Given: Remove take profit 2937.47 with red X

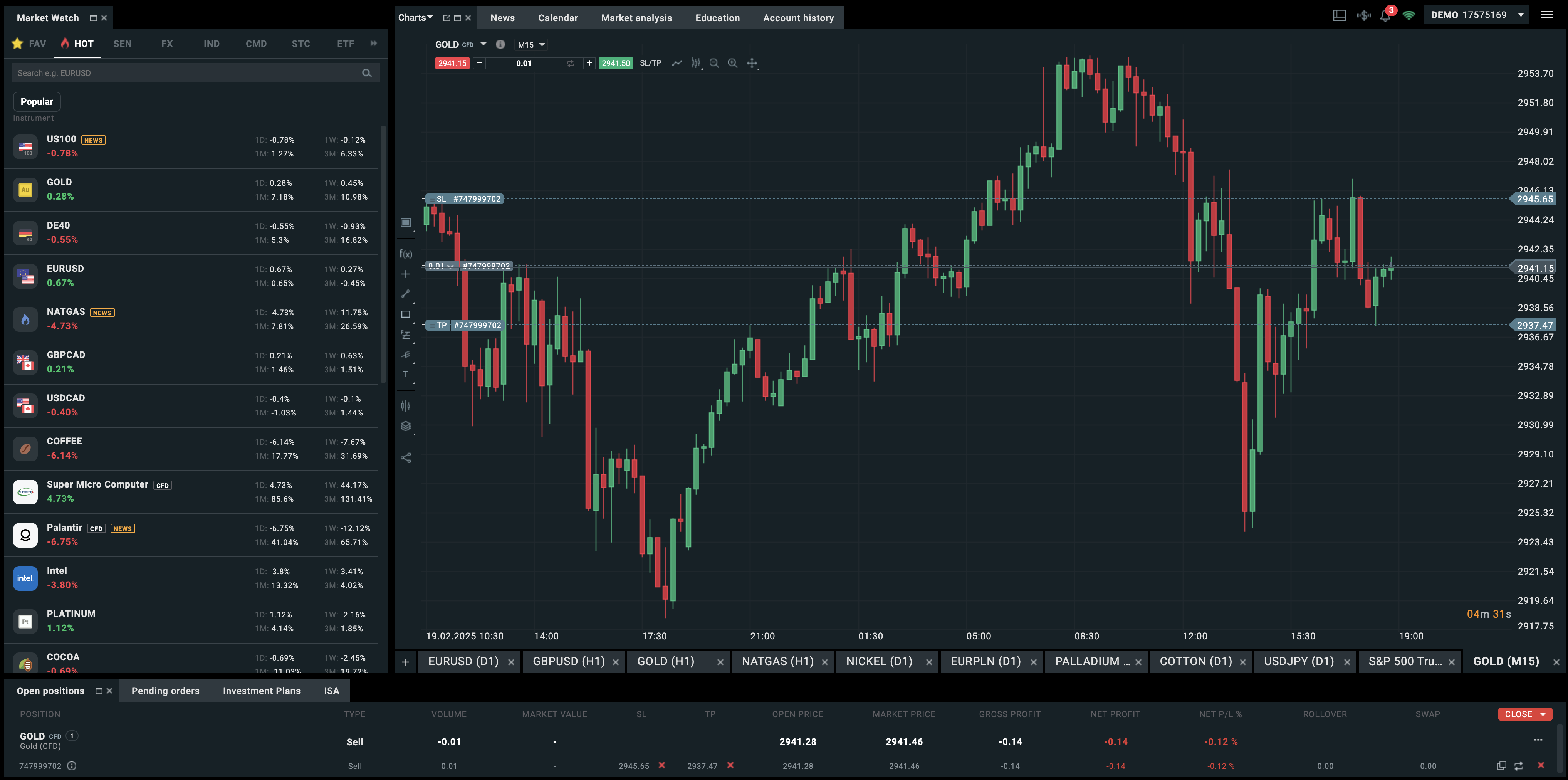Looking at the screenshot, I should coord(730,765).
